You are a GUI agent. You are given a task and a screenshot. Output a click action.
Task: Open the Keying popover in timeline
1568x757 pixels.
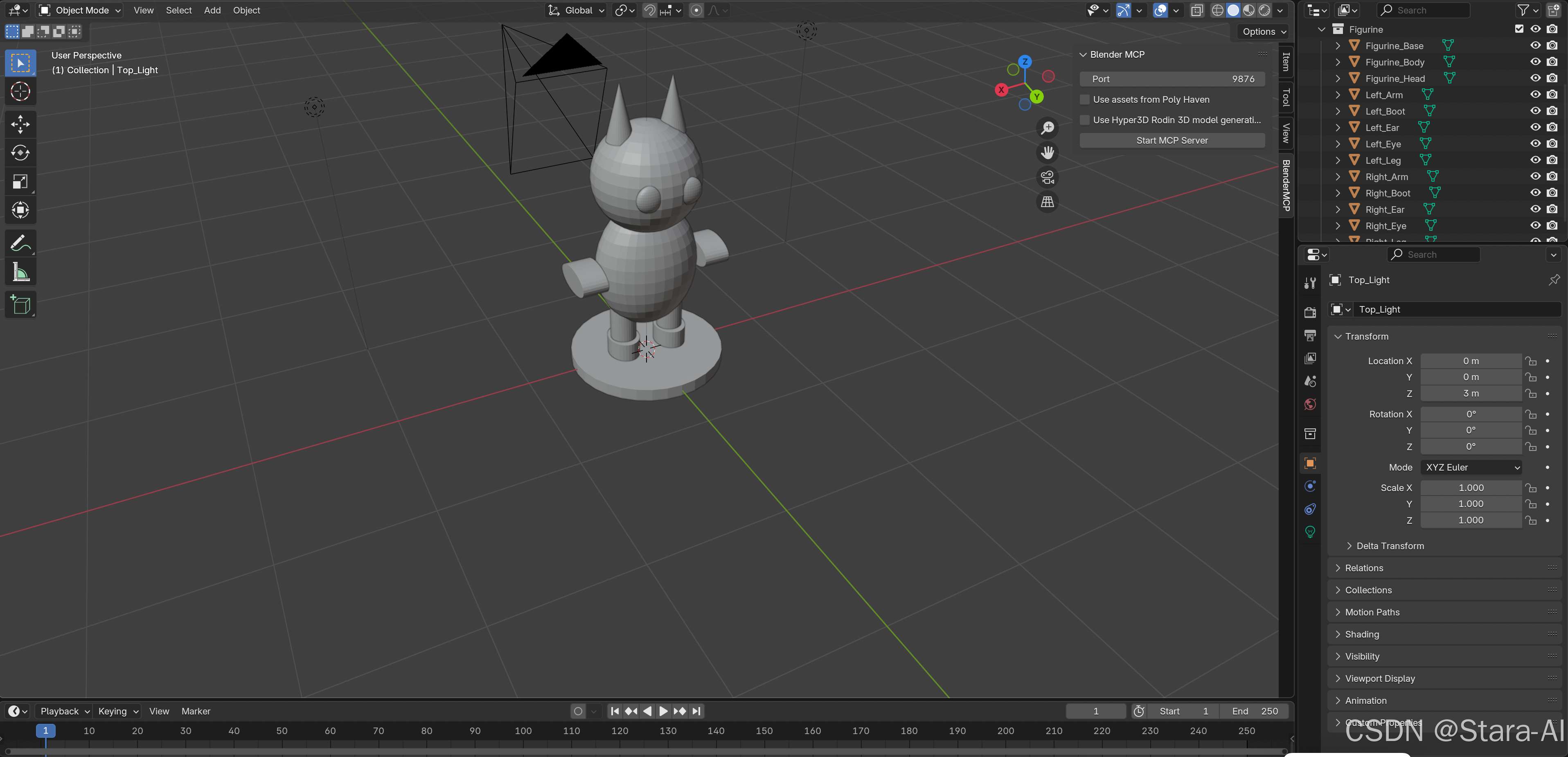[x=118, y=711]
